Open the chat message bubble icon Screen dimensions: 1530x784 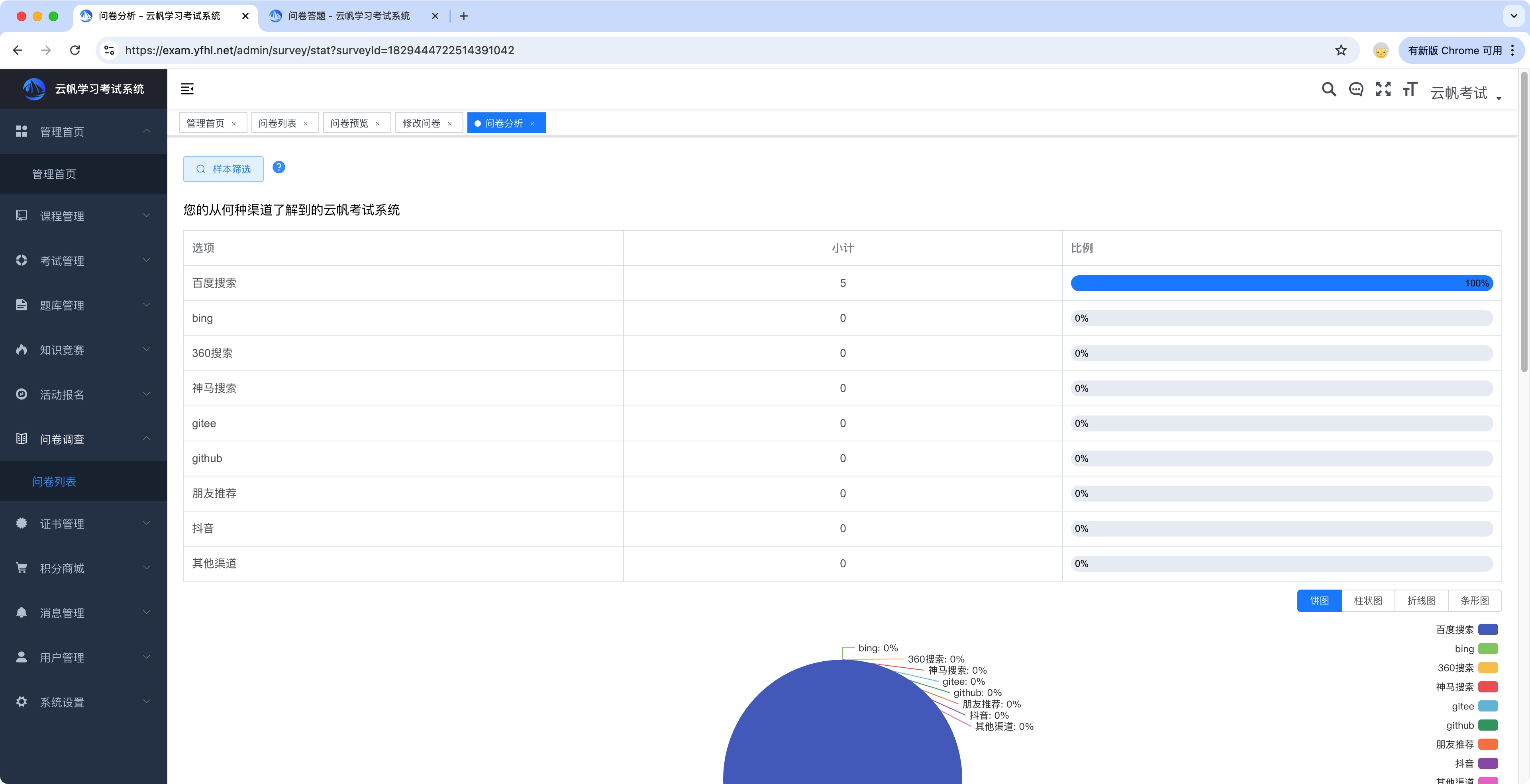pyautogui.click(x=1356, y=89)
